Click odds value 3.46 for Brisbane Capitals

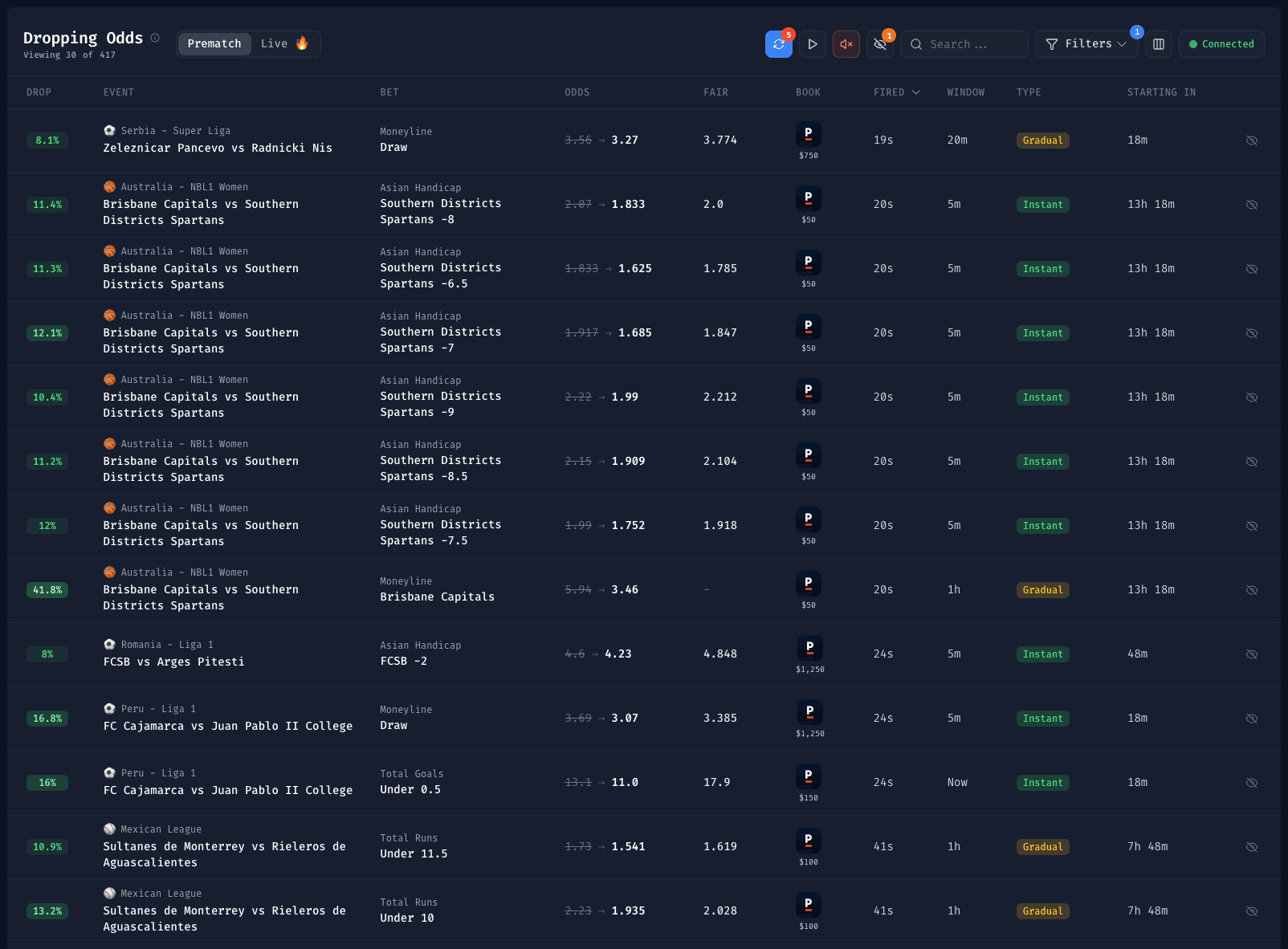[625, 590]
